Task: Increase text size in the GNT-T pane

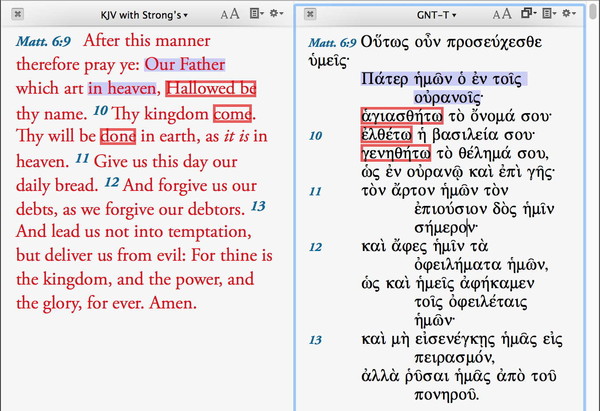Action: click(507, 14)
